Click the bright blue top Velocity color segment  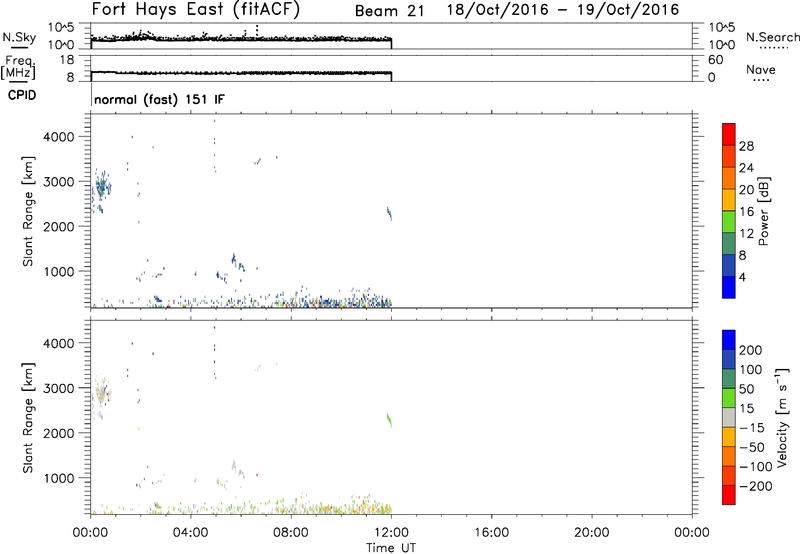click(729, 340)
